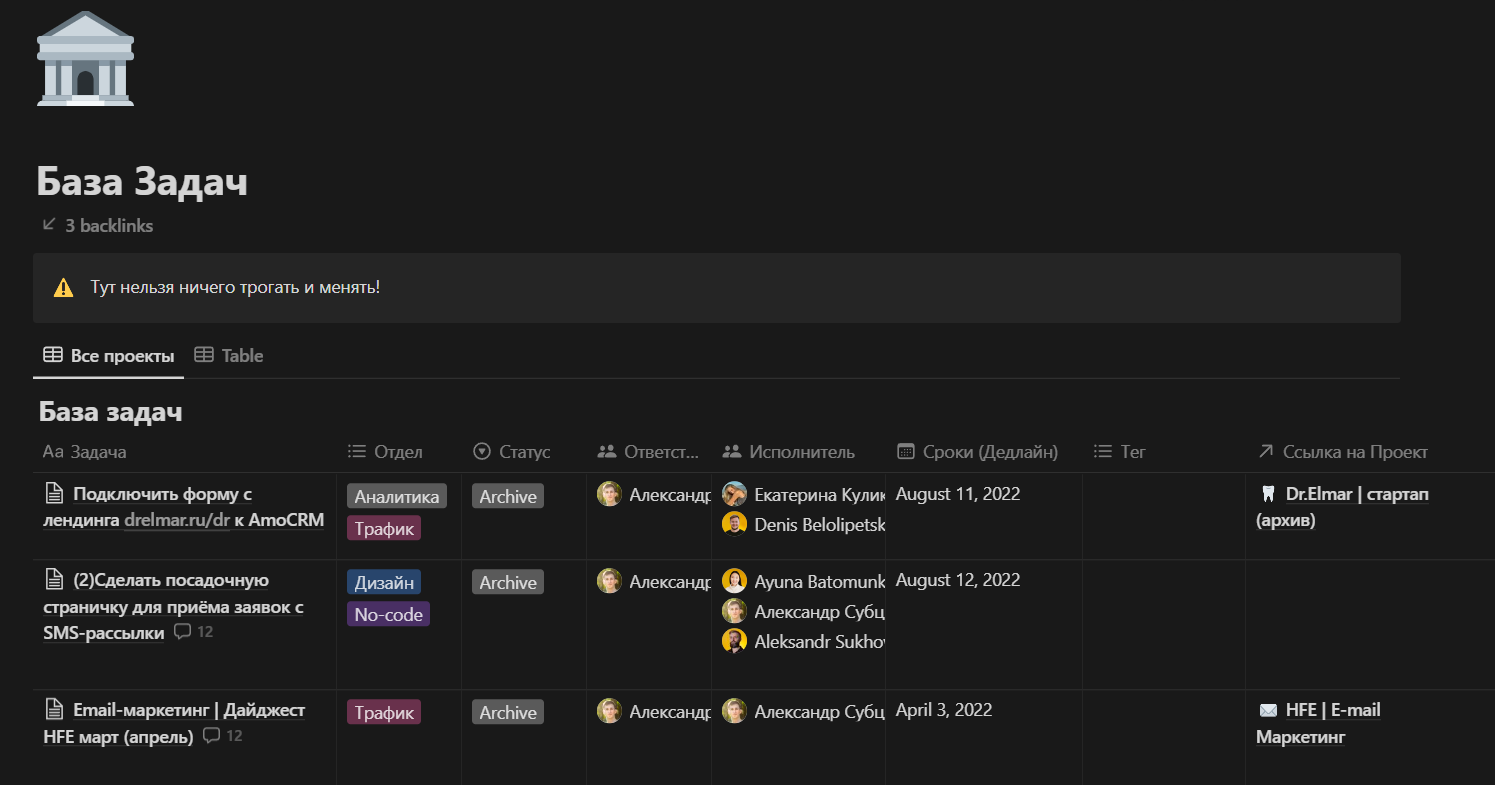Click the warning triangle callout icon
The width and height of the screenshot is (1495, 785).
63,288
